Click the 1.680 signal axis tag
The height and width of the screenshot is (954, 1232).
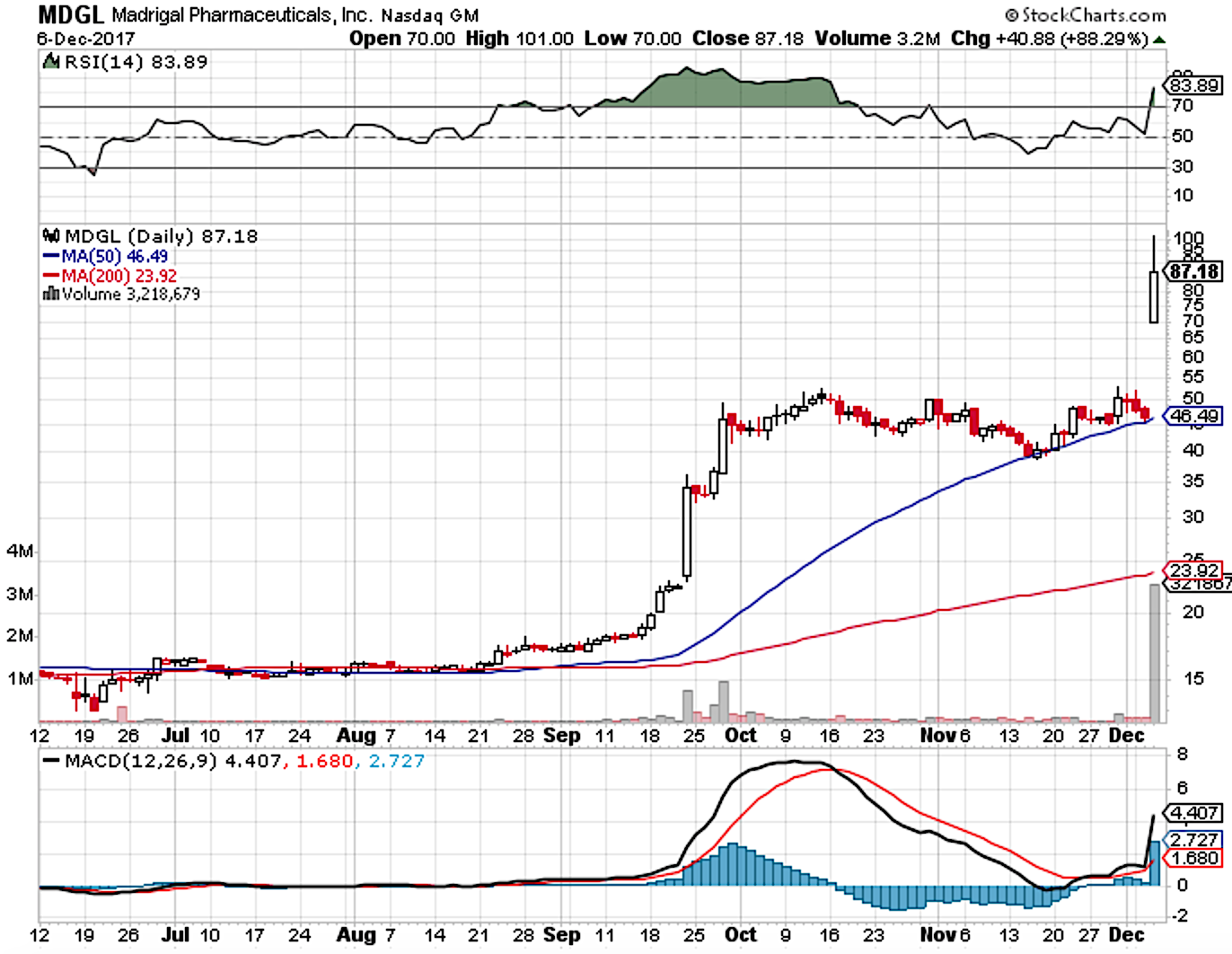pos(1193,858)
